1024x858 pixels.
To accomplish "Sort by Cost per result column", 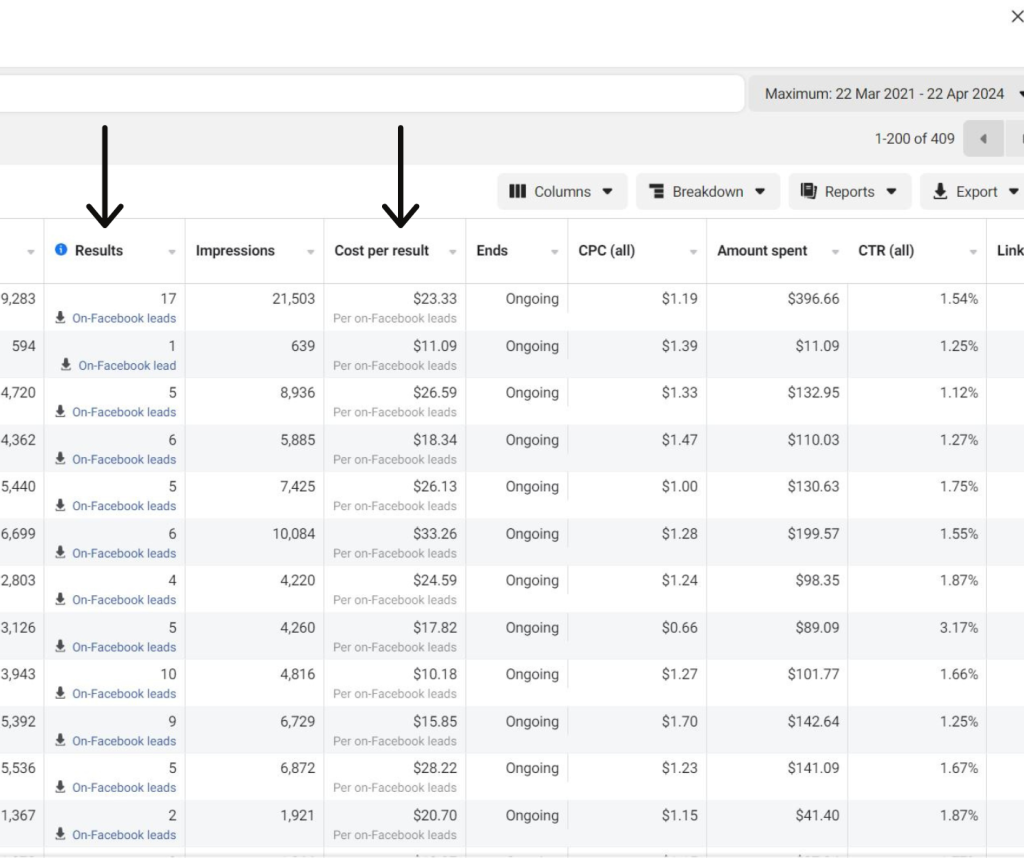I will (x=382, y=251).
